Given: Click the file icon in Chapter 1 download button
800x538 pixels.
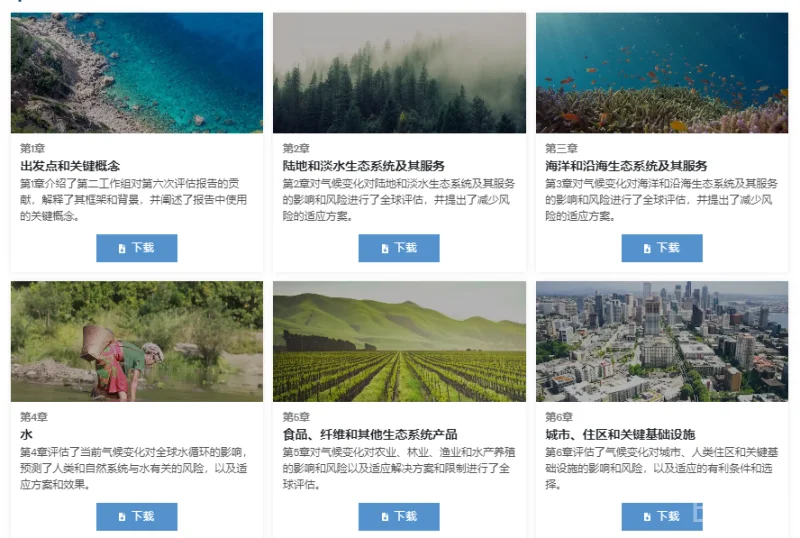Looking at the screenshot, I should [122, 249].
